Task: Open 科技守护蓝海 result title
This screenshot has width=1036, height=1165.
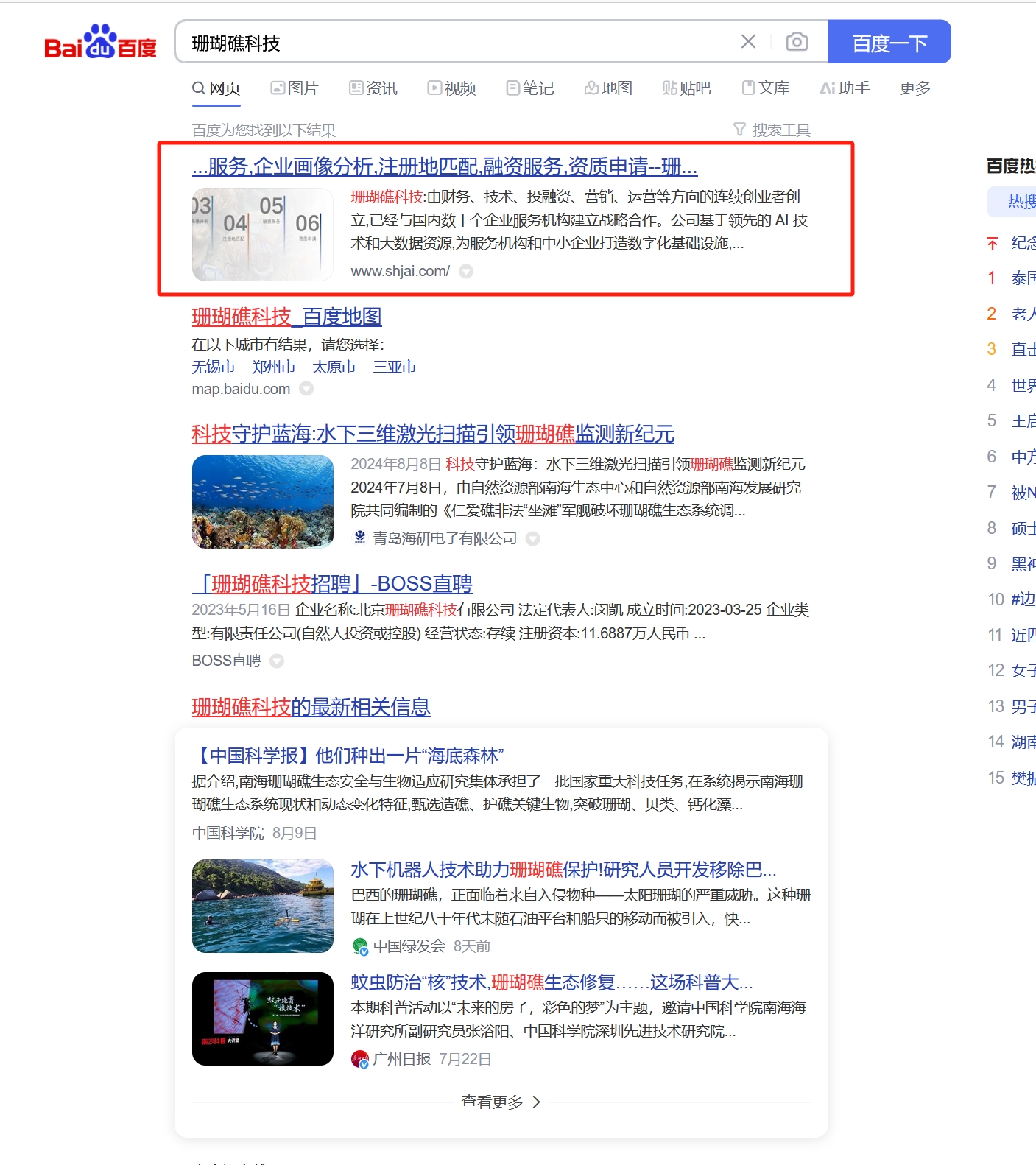Action: click(x=433, y=434)
